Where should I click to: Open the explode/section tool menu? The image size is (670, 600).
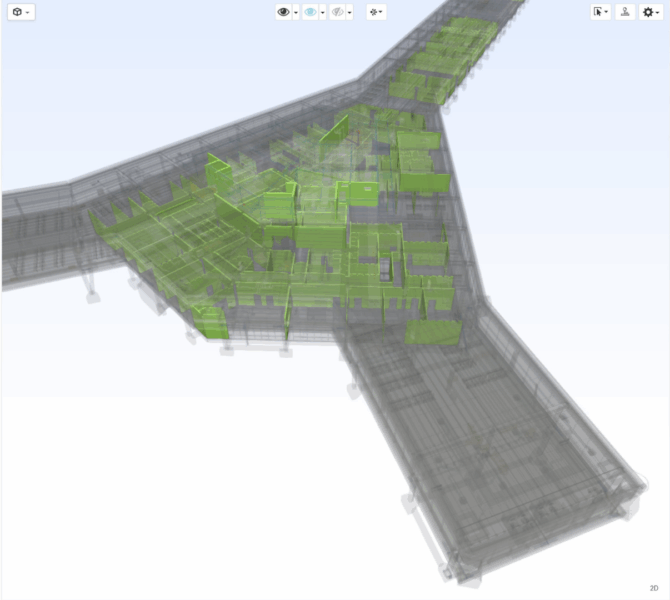(x=376, y=12)
